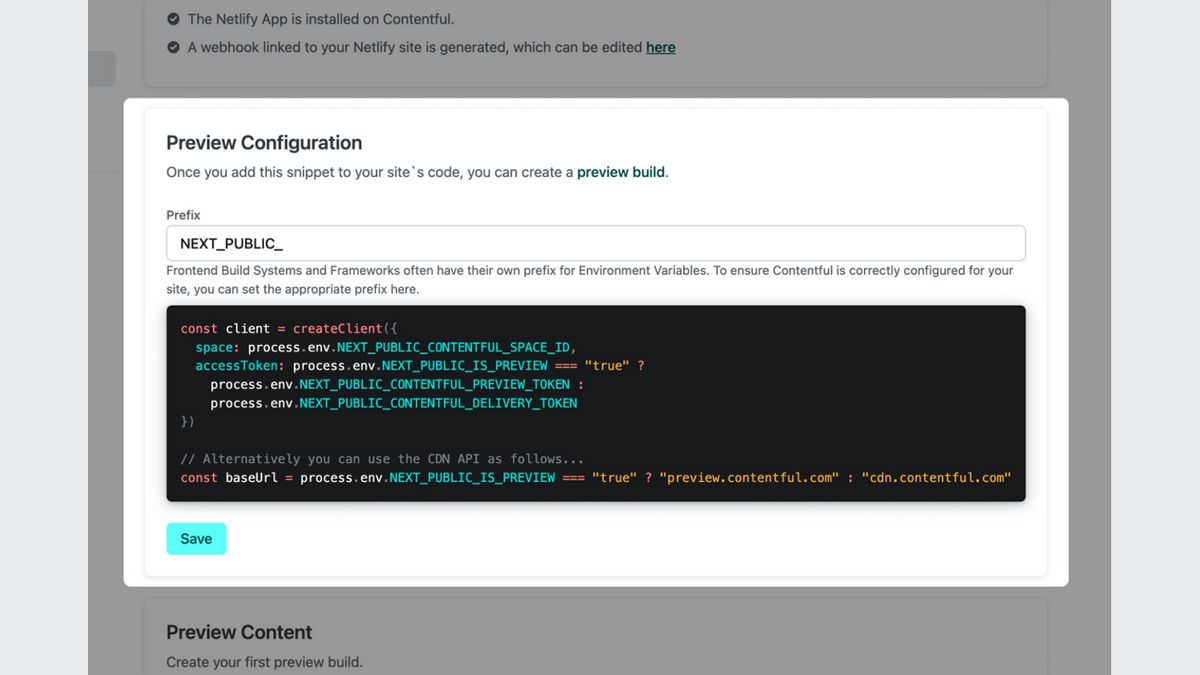Image resolution: width=1200 pixels, height=675 pixels.
Task: Click checkmark icon next to 'The Netlify App is installed'
Action: (174, 19)
